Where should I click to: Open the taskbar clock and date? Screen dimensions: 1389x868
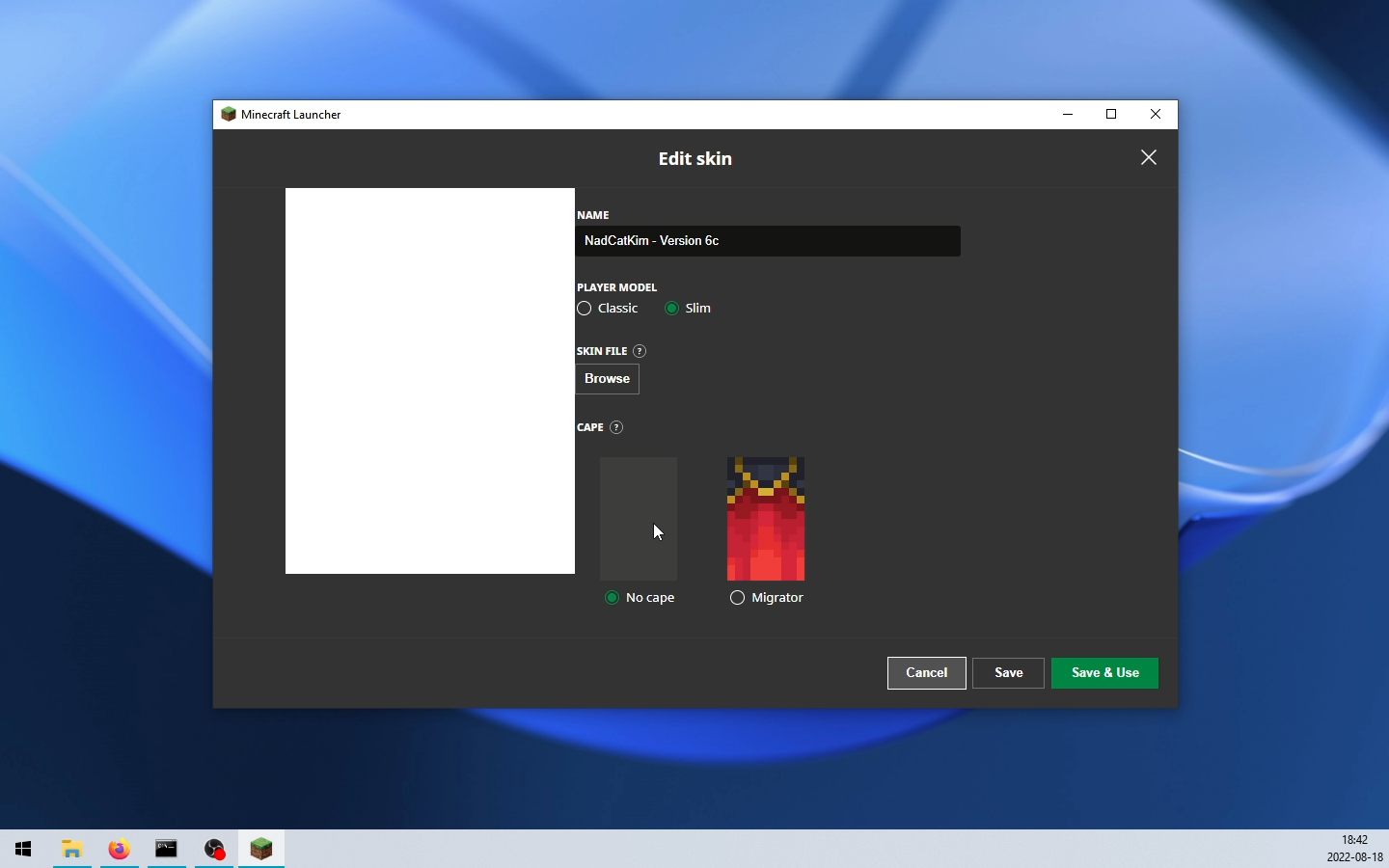click(1355, 849)
